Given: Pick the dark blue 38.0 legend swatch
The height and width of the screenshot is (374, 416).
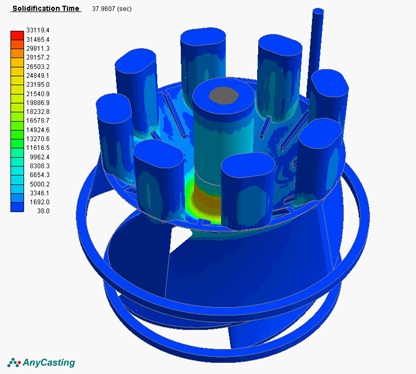Looking at the screenshot, I should click(x=17, y=207).
